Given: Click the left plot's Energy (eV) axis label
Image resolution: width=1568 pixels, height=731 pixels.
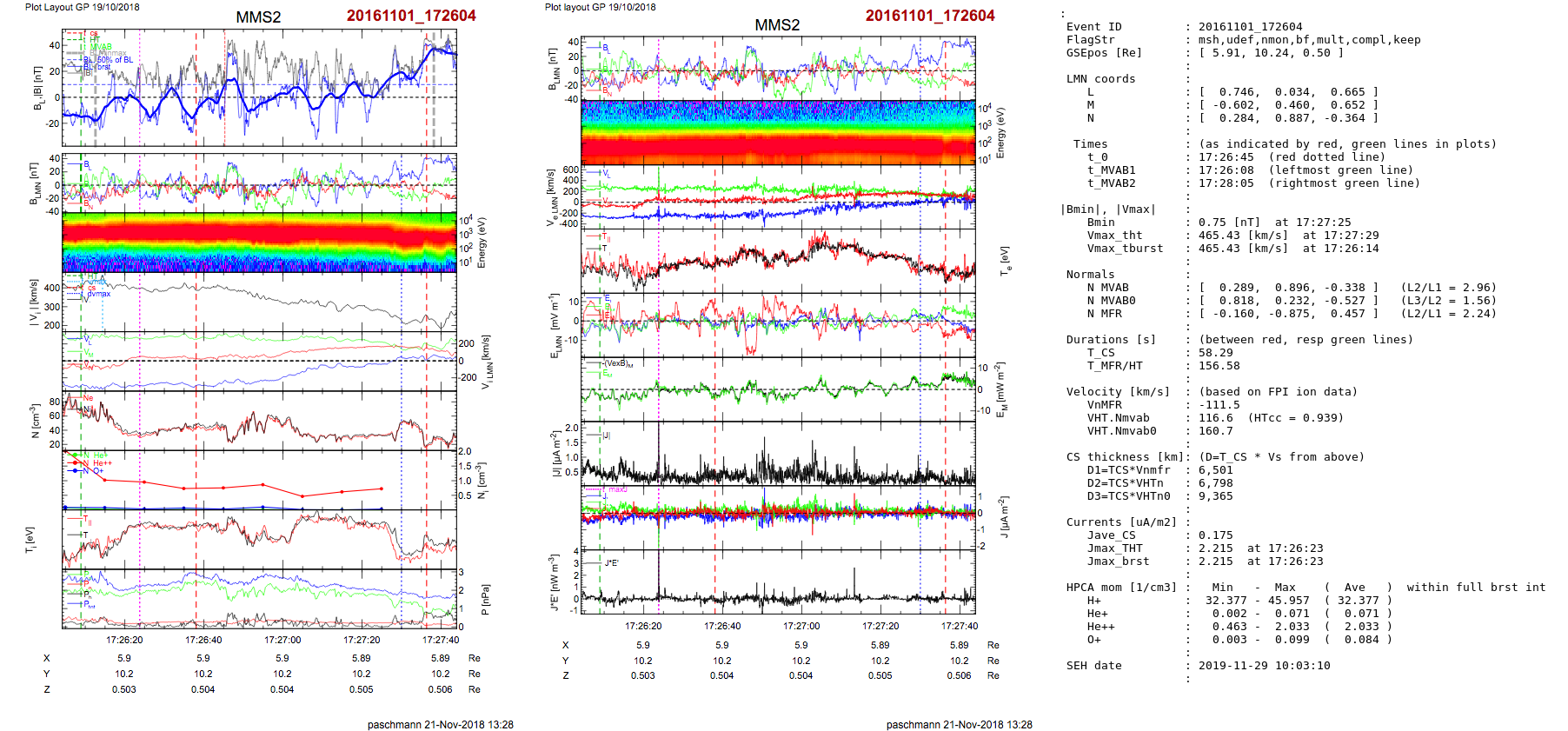Looking at the screenshot, I should (x=482, y=243).
